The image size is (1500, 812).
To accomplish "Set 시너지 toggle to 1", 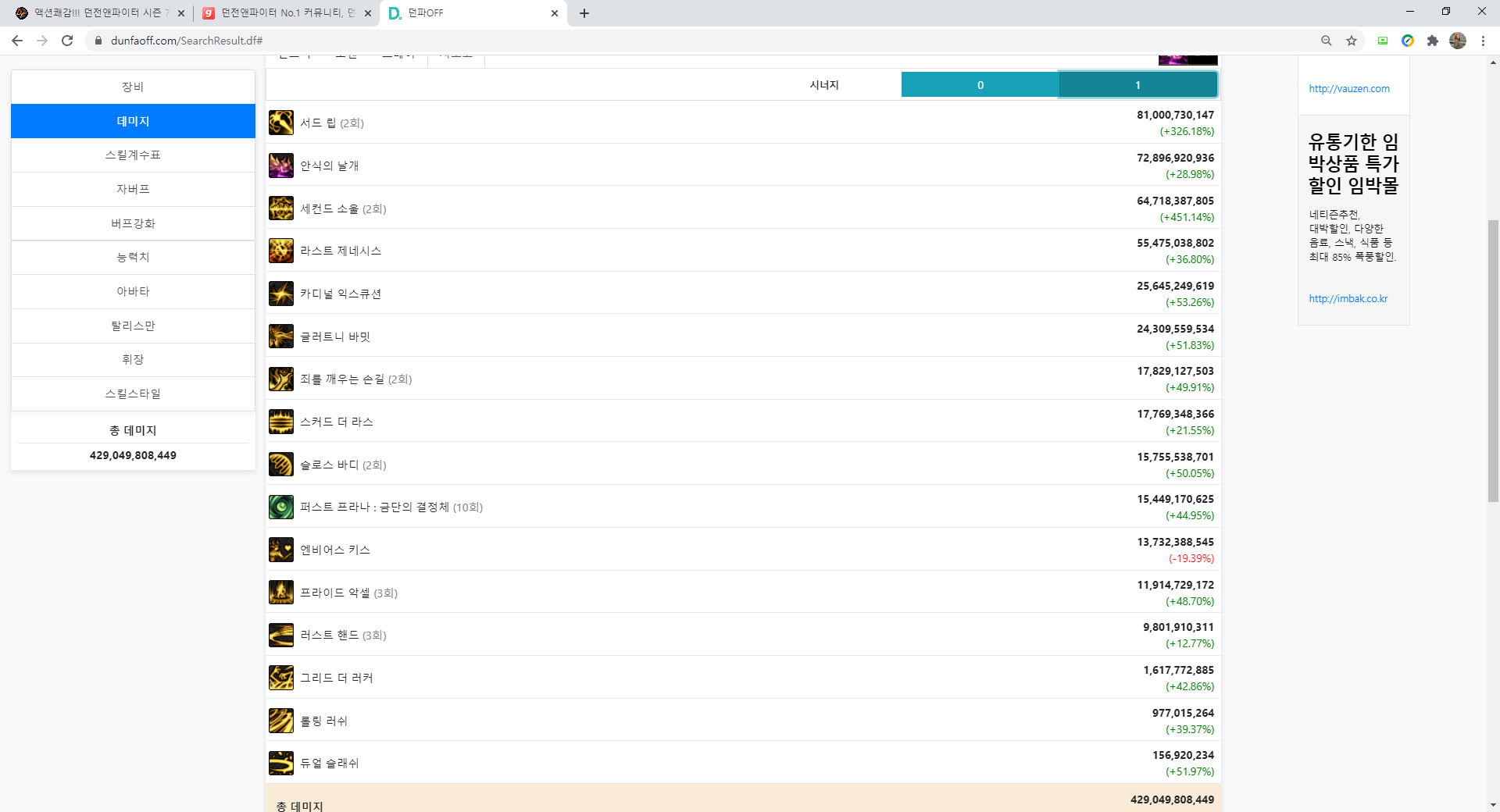I will [1137, 85].
